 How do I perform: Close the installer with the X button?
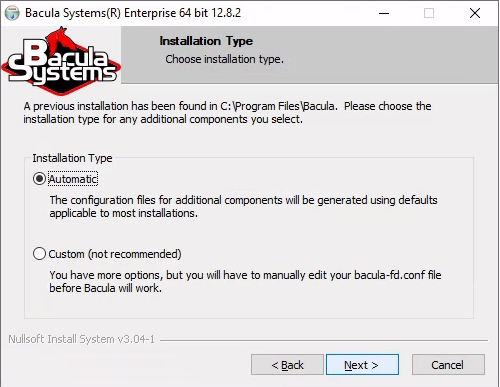tap(475, 13)
